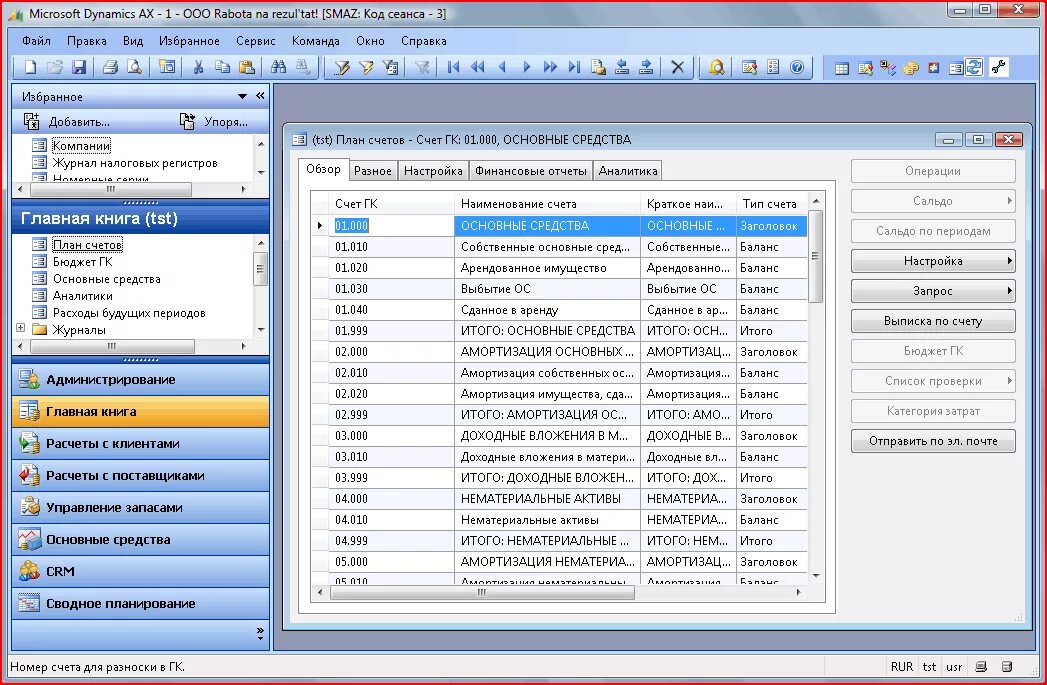Open the Настройка button dropdown
The height and width of the screenshot is (685, 1047).
933,261
